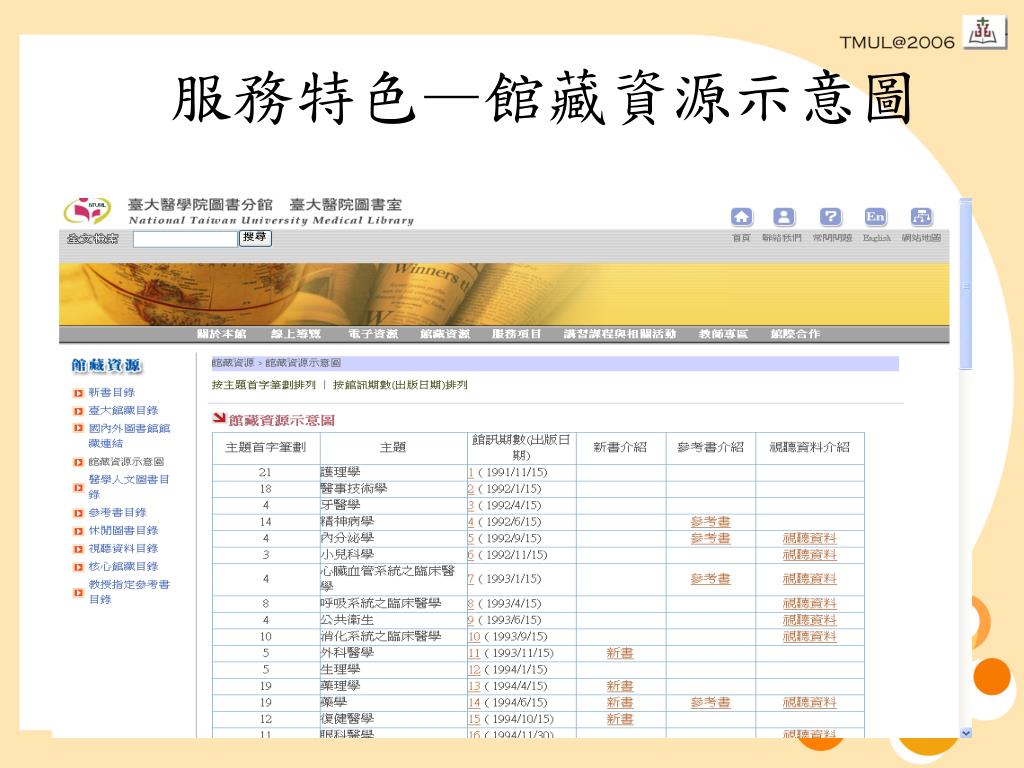Click inside the full-text search field
Screen dimensions: 1024x768
pyautogui.click(x=185, y=239)
